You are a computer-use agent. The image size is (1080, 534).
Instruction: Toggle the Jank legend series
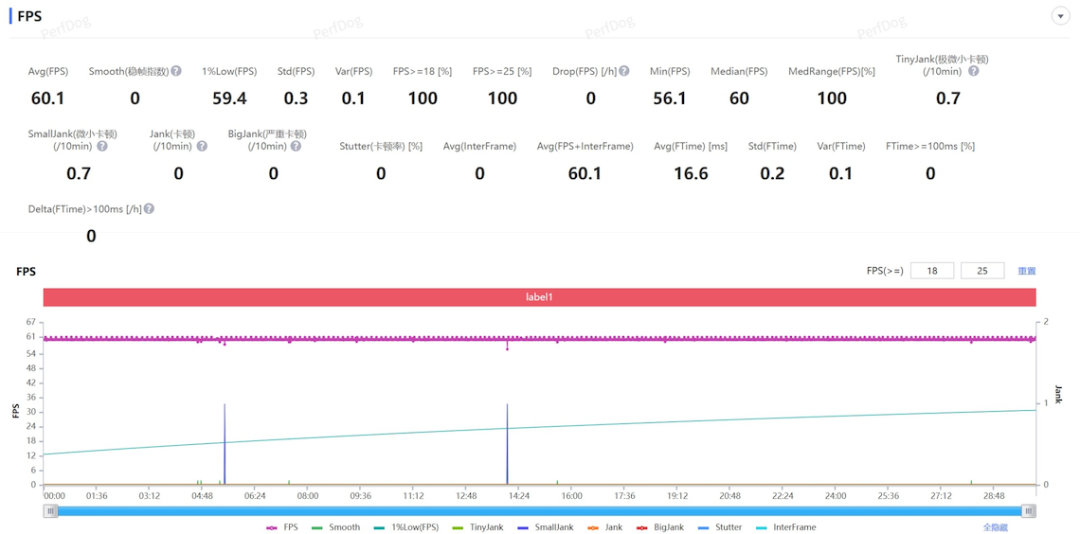603,527
